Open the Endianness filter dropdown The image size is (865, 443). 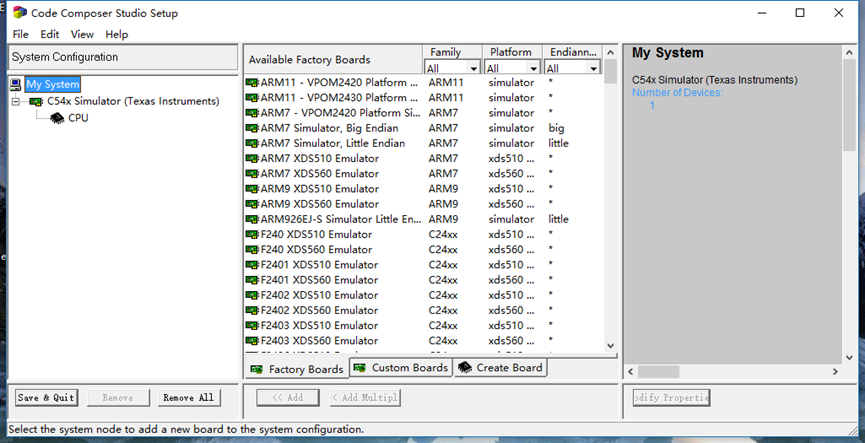[594, 68]
